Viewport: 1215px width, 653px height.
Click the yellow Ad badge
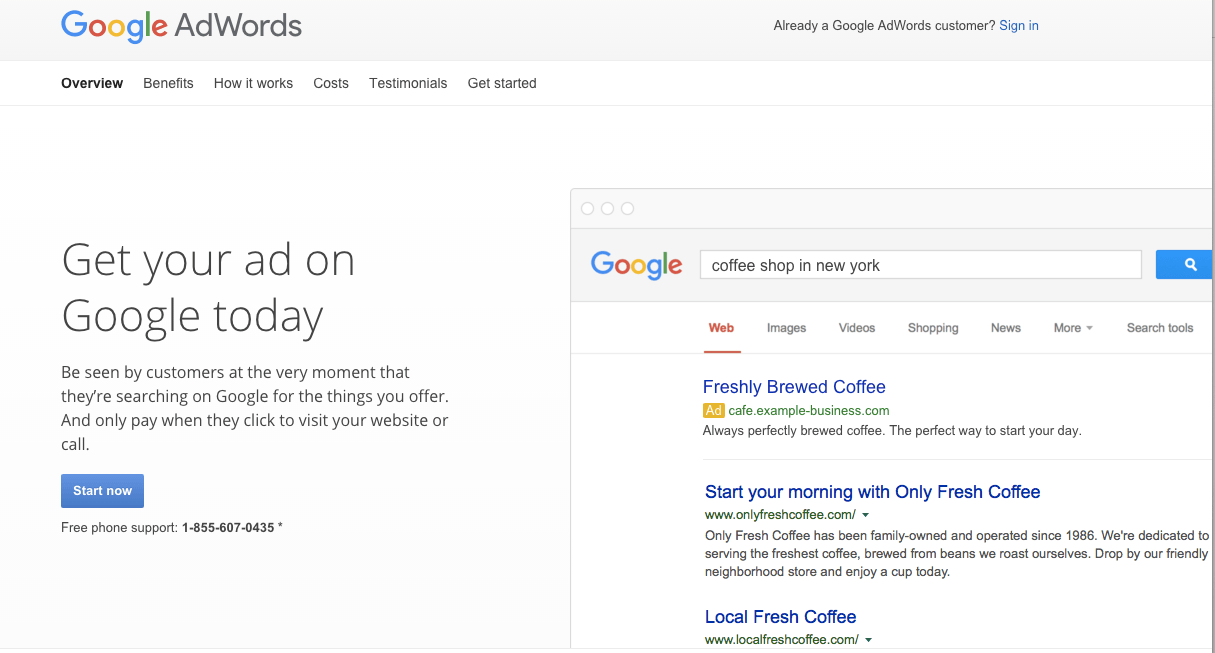pos(714,410)
